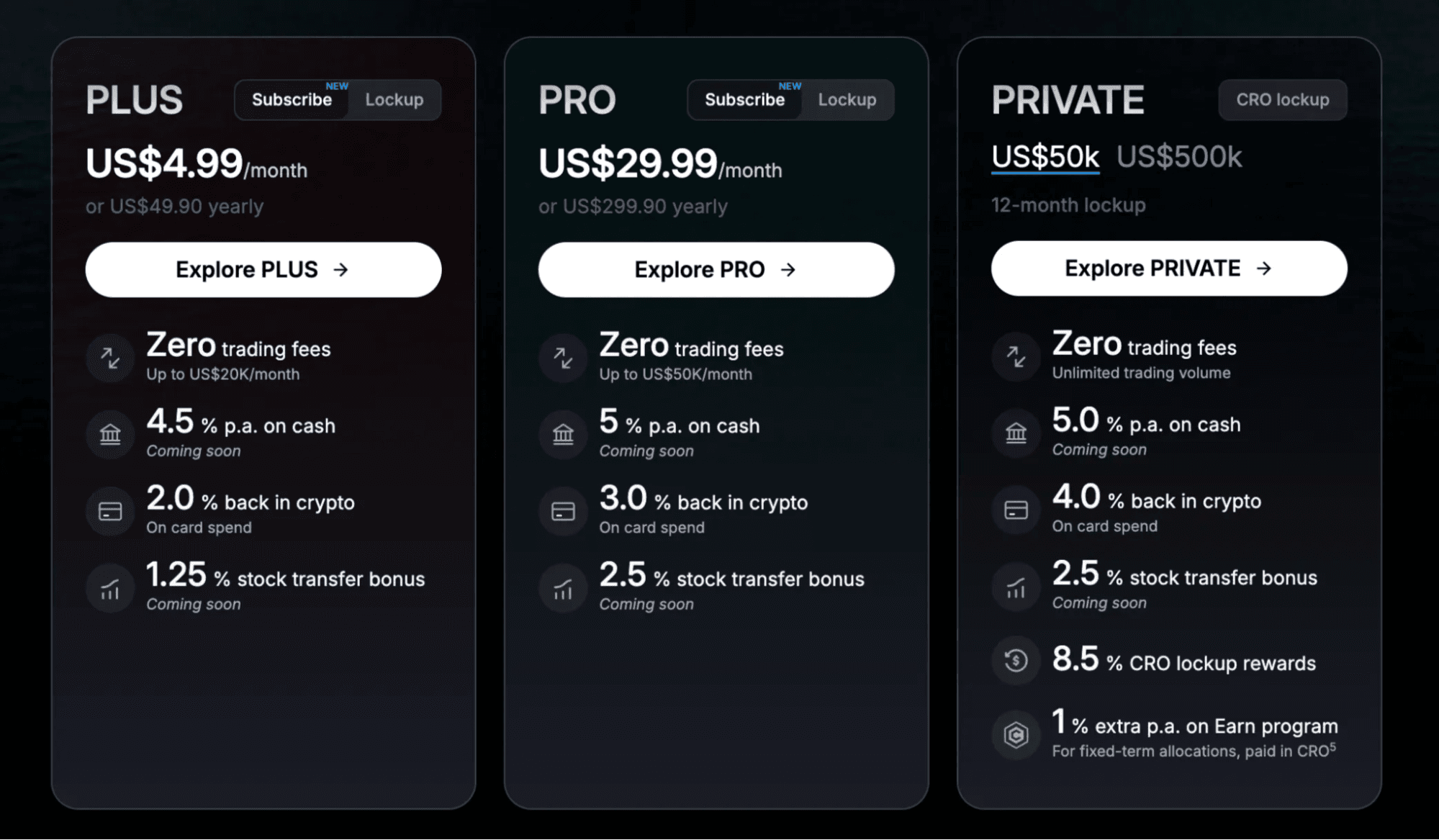Click the zero trading fees icon on PLUS card
The height and width of the screenshot is (840, 1439).
(109, 358)
